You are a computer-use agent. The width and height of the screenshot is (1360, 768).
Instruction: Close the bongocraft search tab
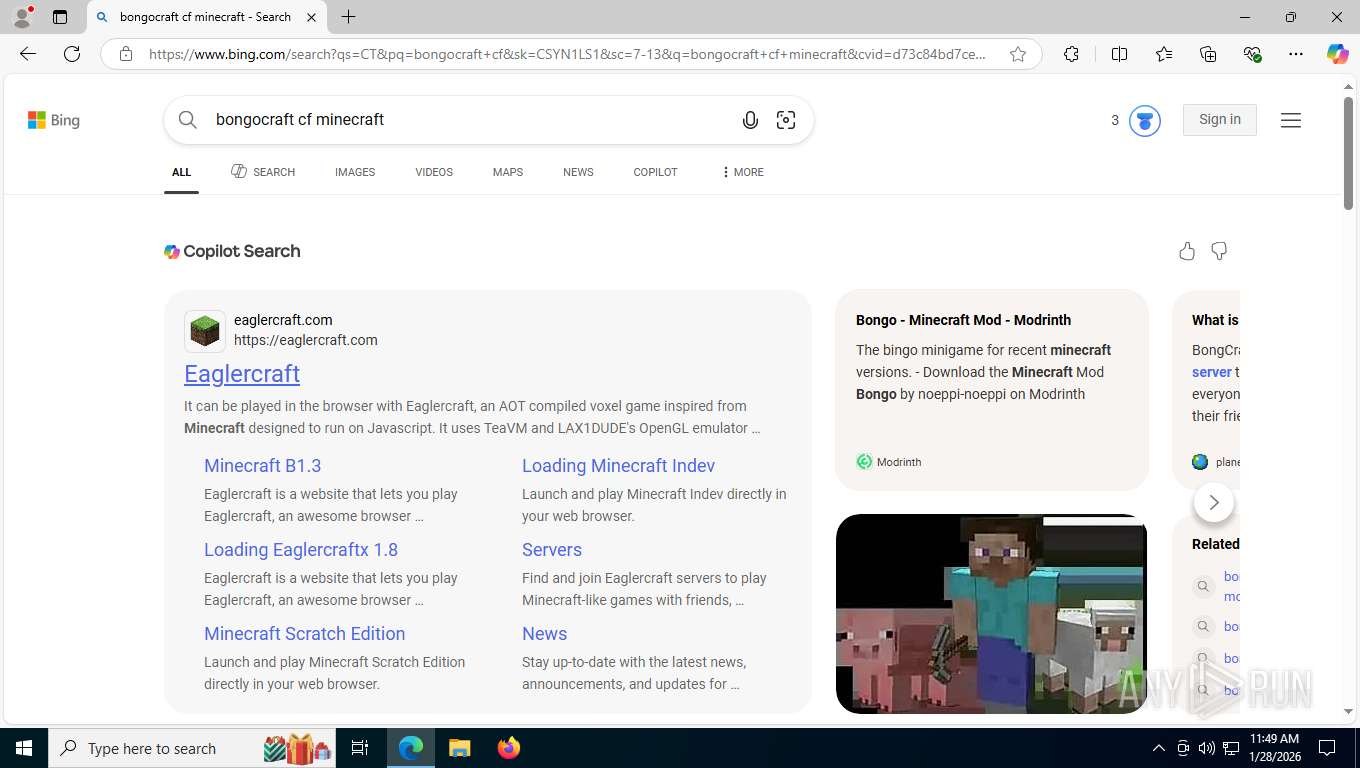point(311,17)
